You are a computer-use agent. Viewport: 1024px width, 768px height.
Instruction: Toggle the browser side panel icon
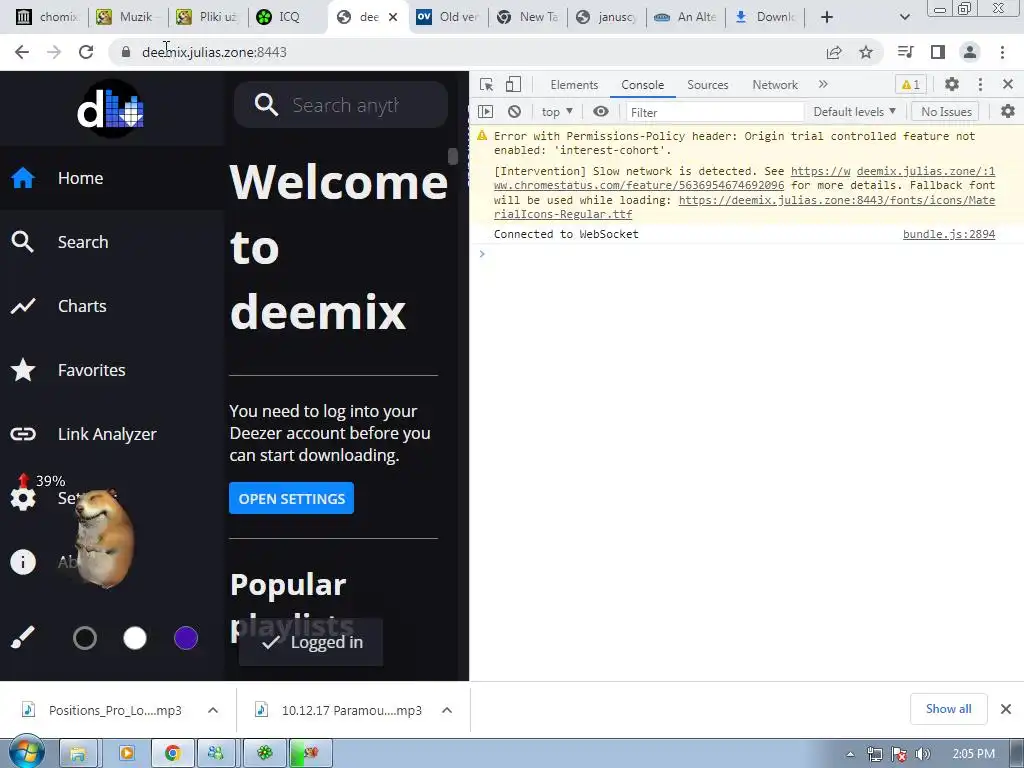pyautogui.click(x=938, y=52)
